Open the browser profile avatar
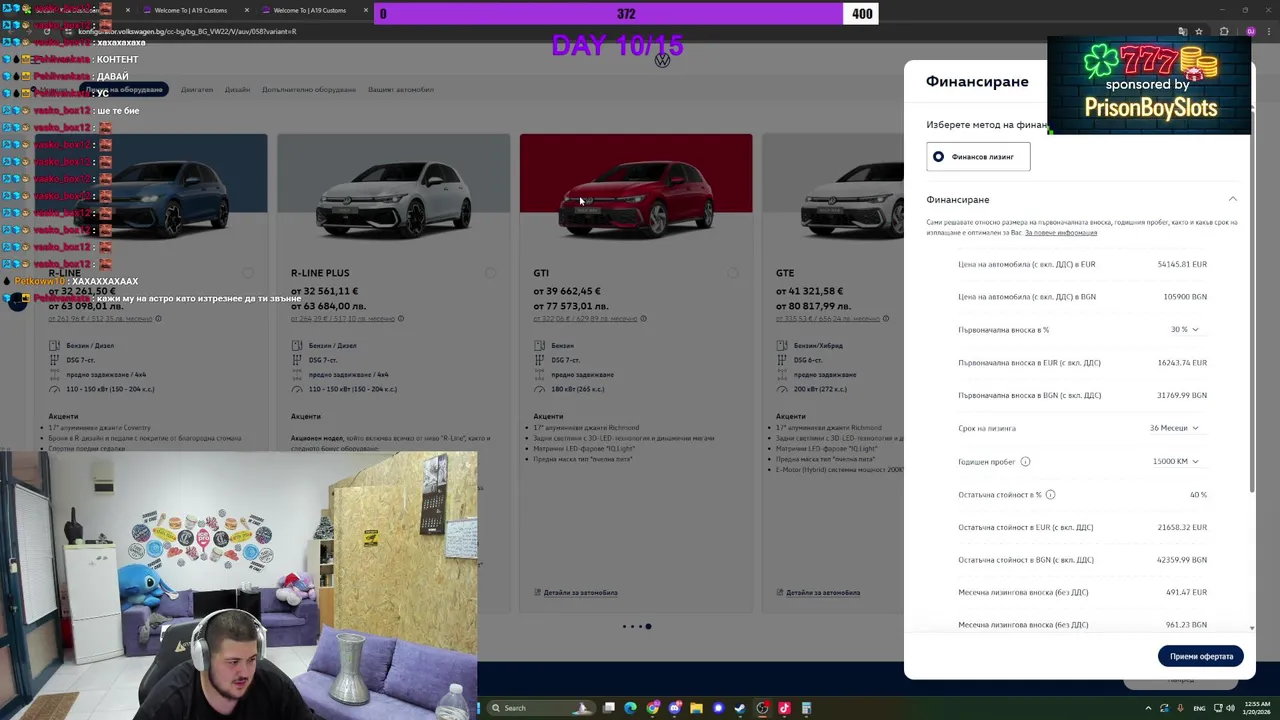The width and height of the screenshot is (1280, 720). click(x=1250, y=31)
